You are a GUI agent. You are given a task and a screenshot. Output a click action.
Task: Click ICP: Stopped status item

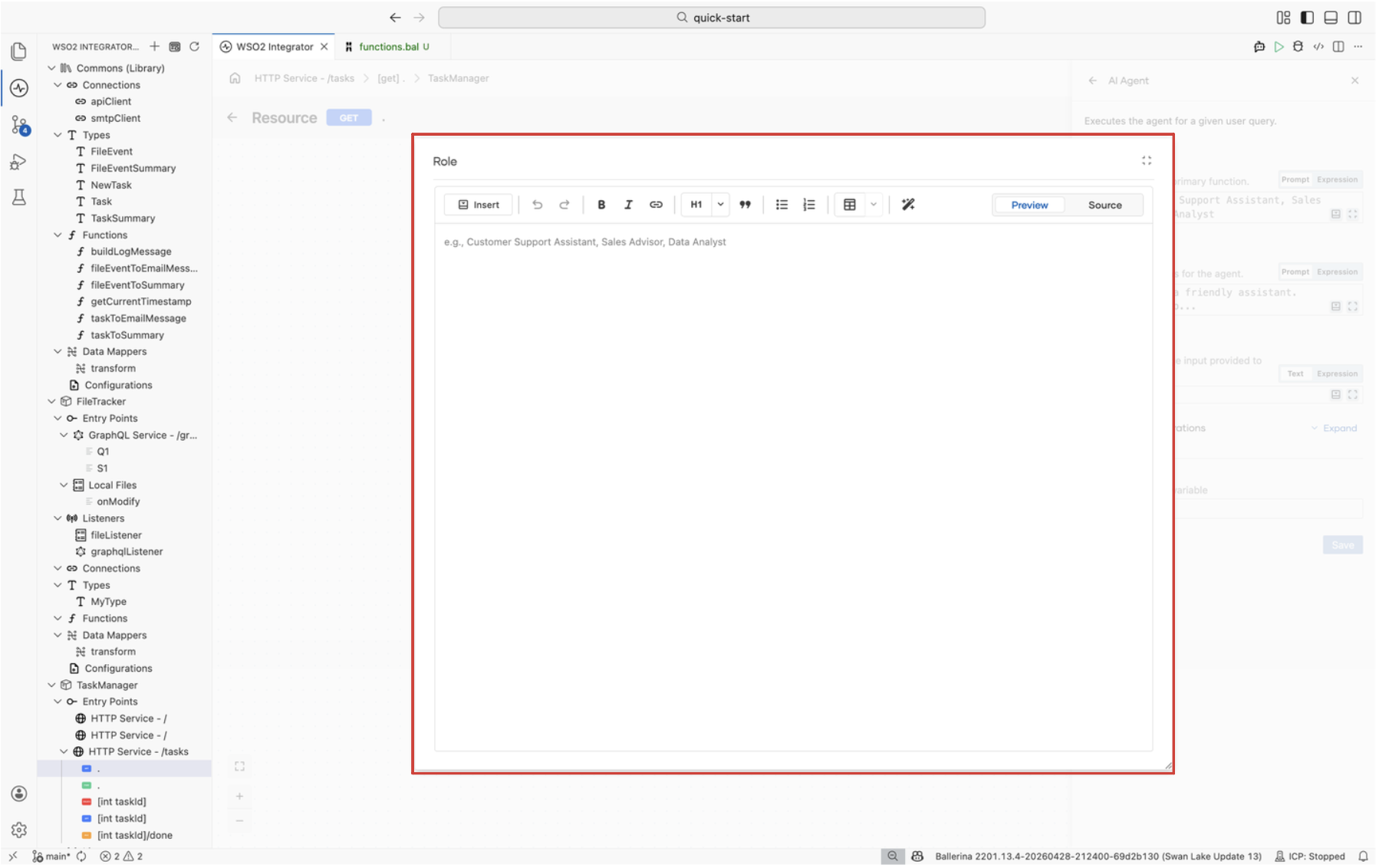click(1310, 857)
